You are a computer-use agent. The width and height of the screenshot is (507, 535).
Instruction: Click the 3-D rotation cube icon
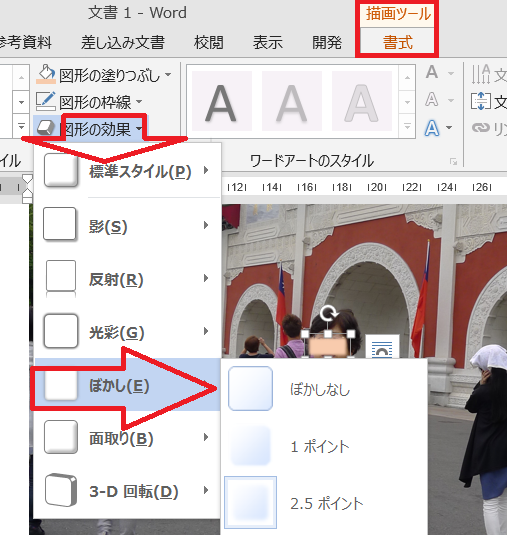click(61, 490)
